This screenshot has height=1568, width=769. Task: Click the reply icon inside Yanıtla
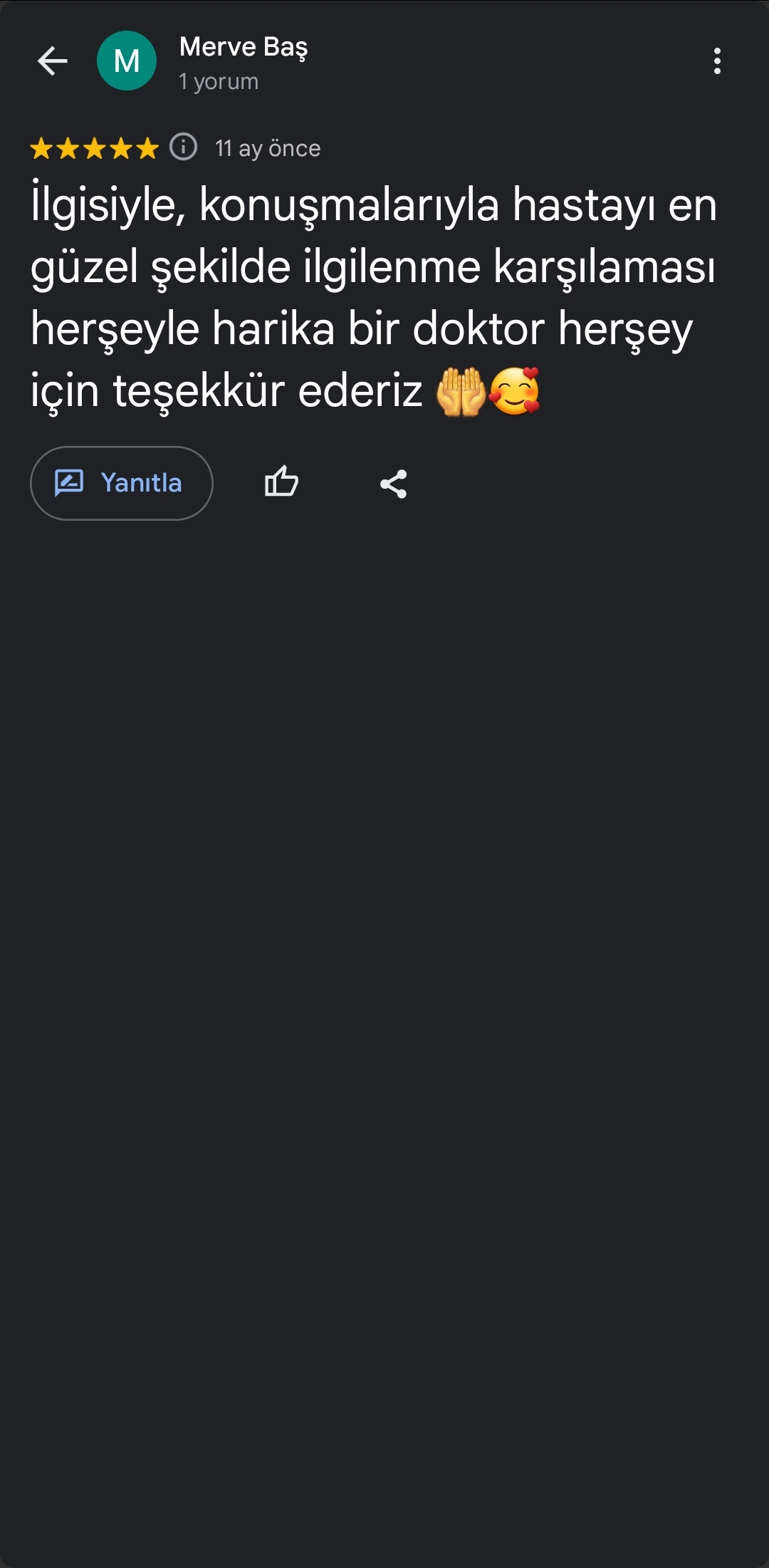click(x=69, y=483)
